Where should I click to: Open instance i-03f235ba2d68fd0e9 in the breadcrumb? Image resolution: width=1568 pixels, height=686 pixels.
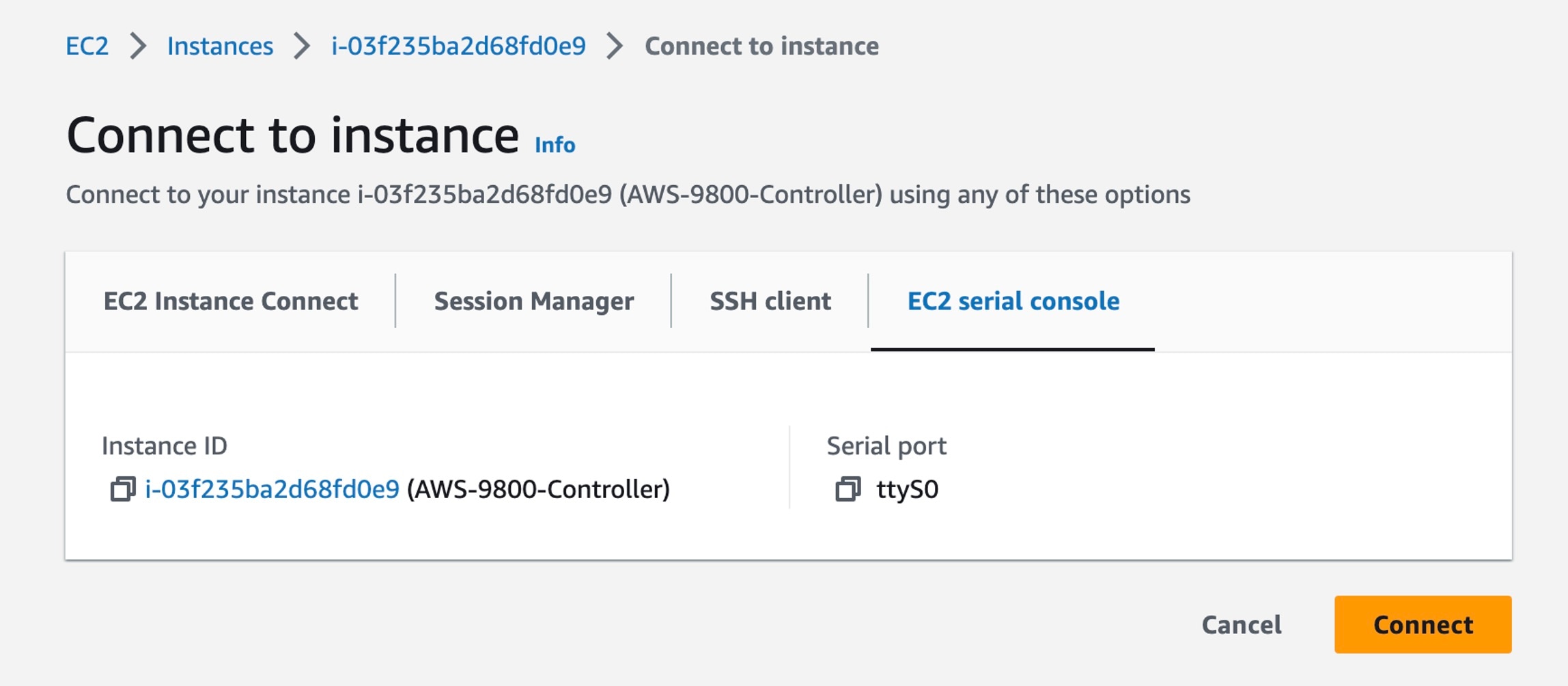click(x=458, y=46)
